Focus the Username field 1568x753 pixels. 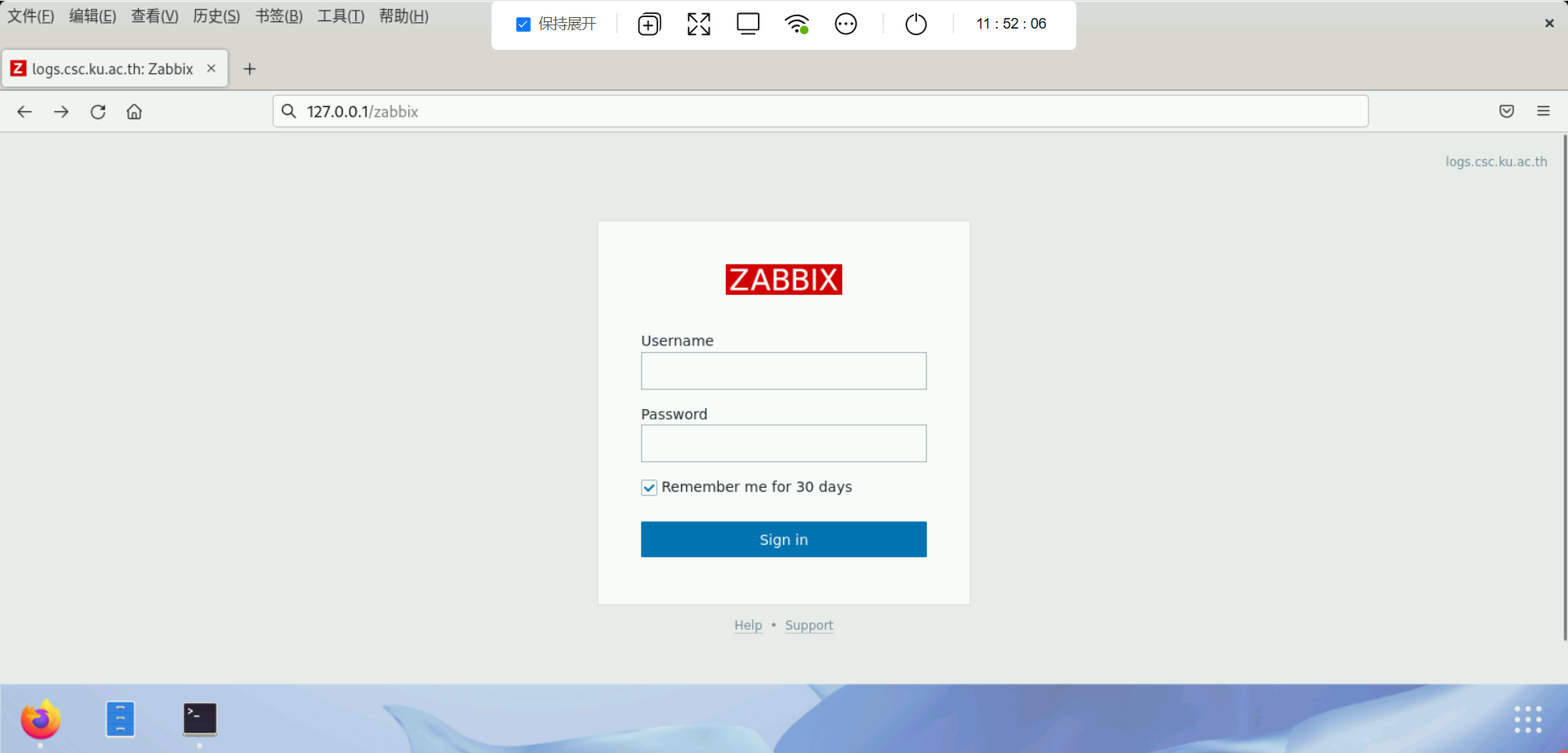click(784, 371)
